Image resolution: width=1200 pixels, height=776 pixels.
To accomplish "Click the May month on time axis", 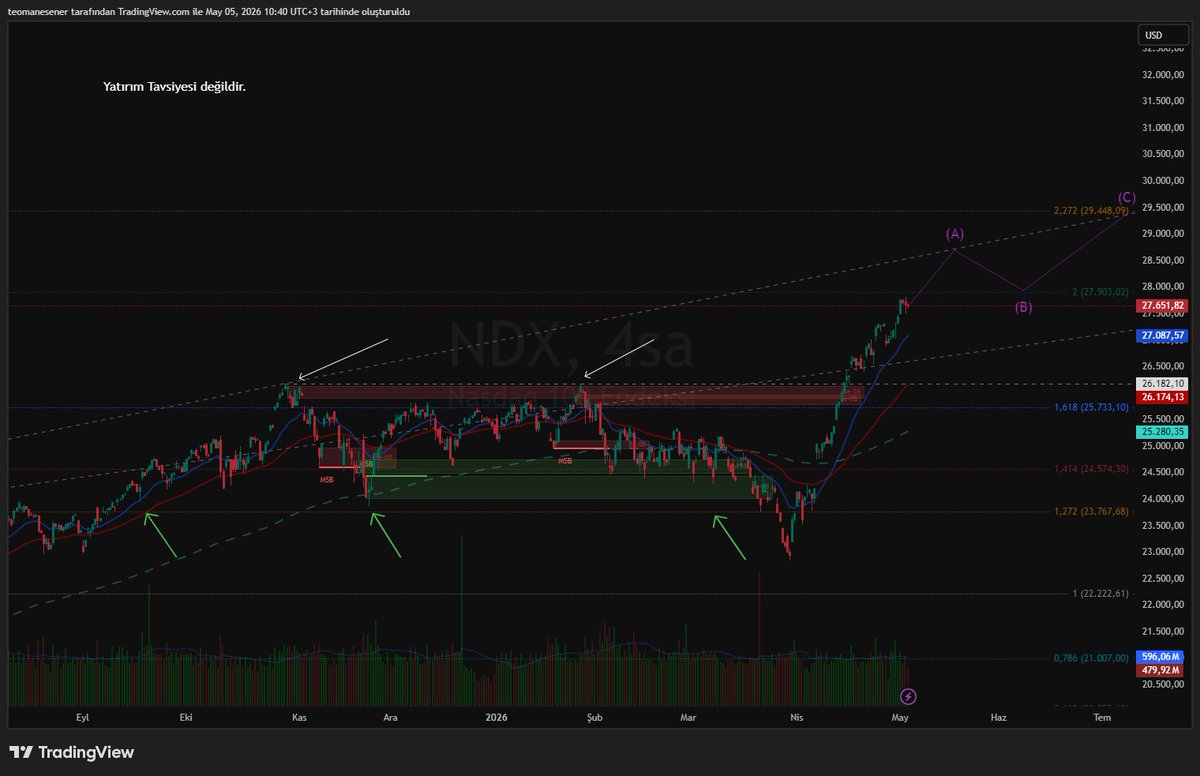I will 900,717.
